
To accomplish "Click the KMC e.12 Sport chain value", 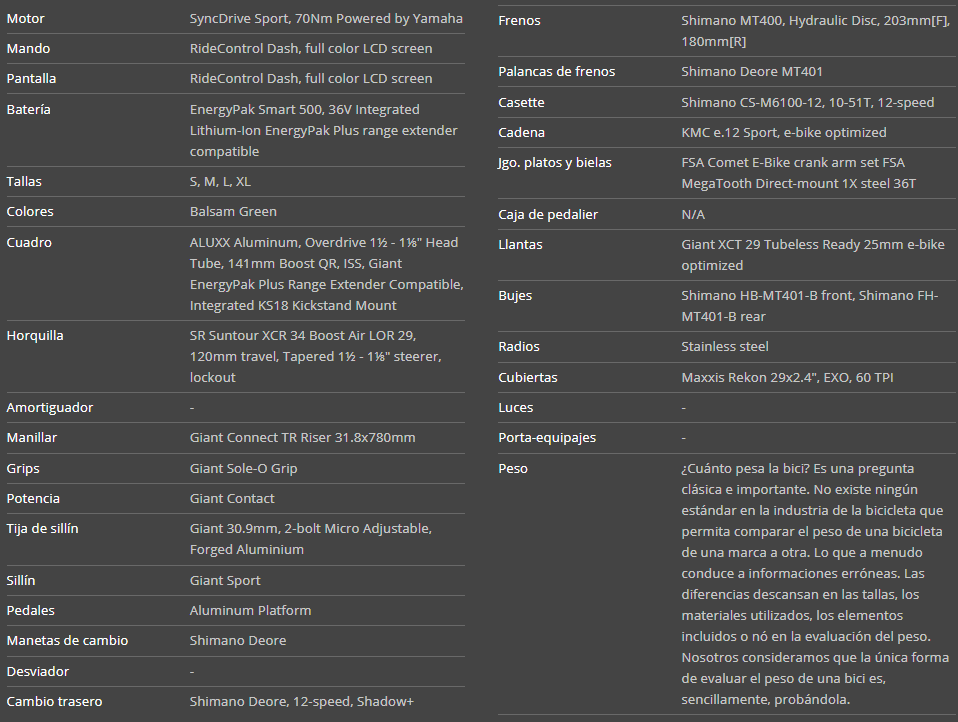I will coord(783,132).
